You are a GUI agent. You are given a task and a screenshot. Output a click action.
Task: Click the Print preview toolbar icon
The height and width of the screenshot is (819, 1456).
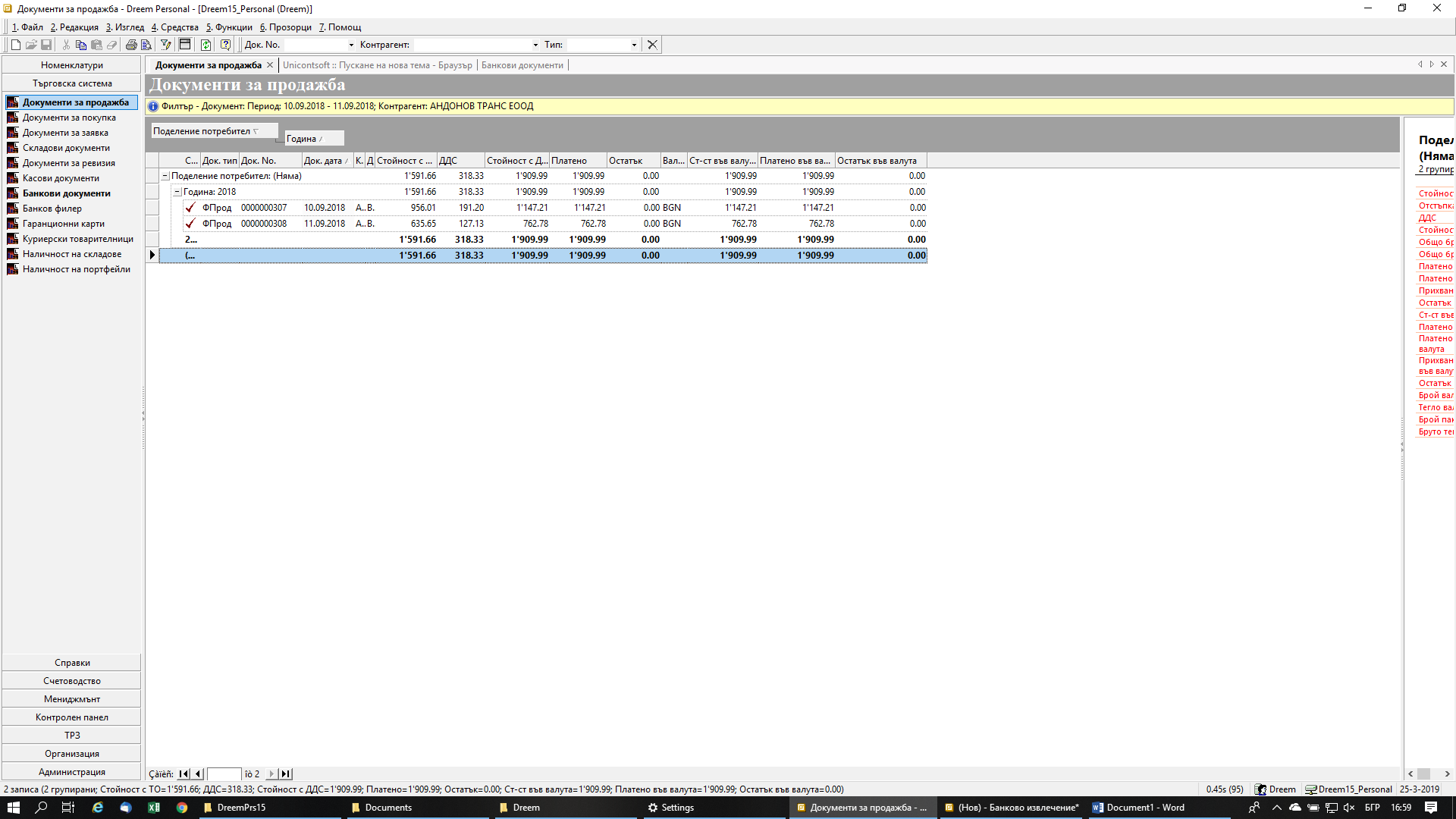(x=146, y=45)
